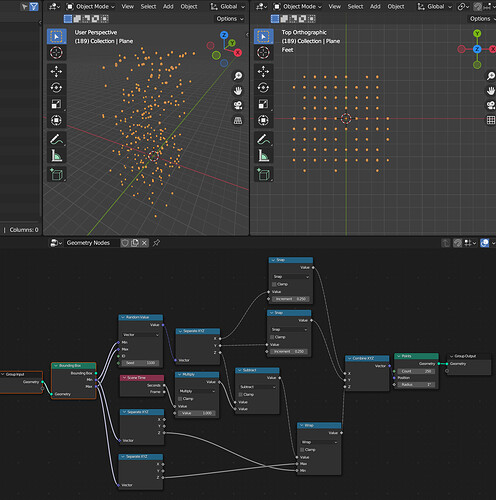The height and width of the screenshot is (500, 496).
Task: Click the Geometry Nodes name field
Action: click(92, 243)
